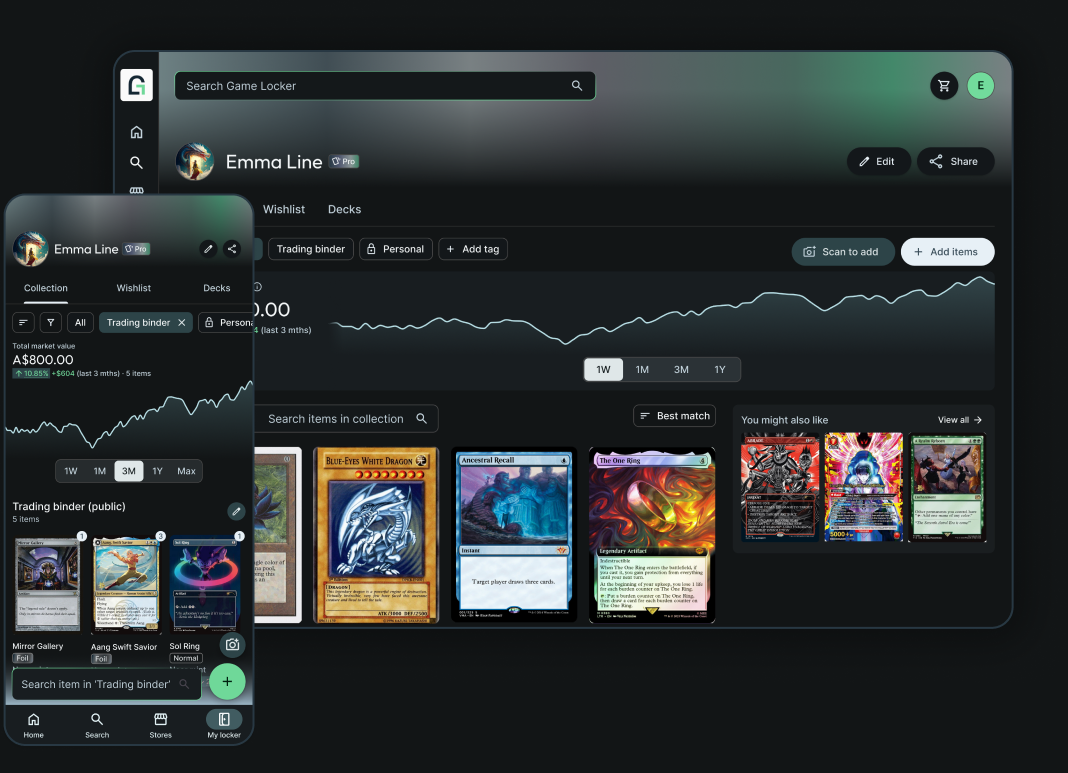The width and height of the screenshot is (1068, 773).
Task: Select 1W range on desktop chart
Action: tap(603, 369)
